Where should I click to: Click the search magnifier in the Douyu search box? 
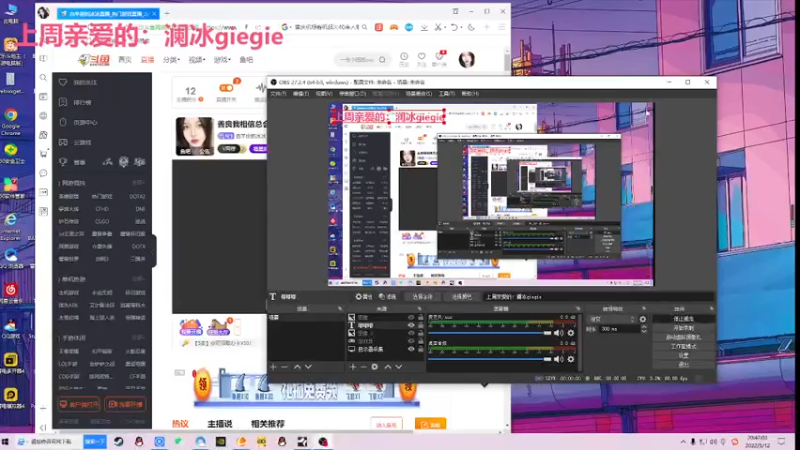382,60
